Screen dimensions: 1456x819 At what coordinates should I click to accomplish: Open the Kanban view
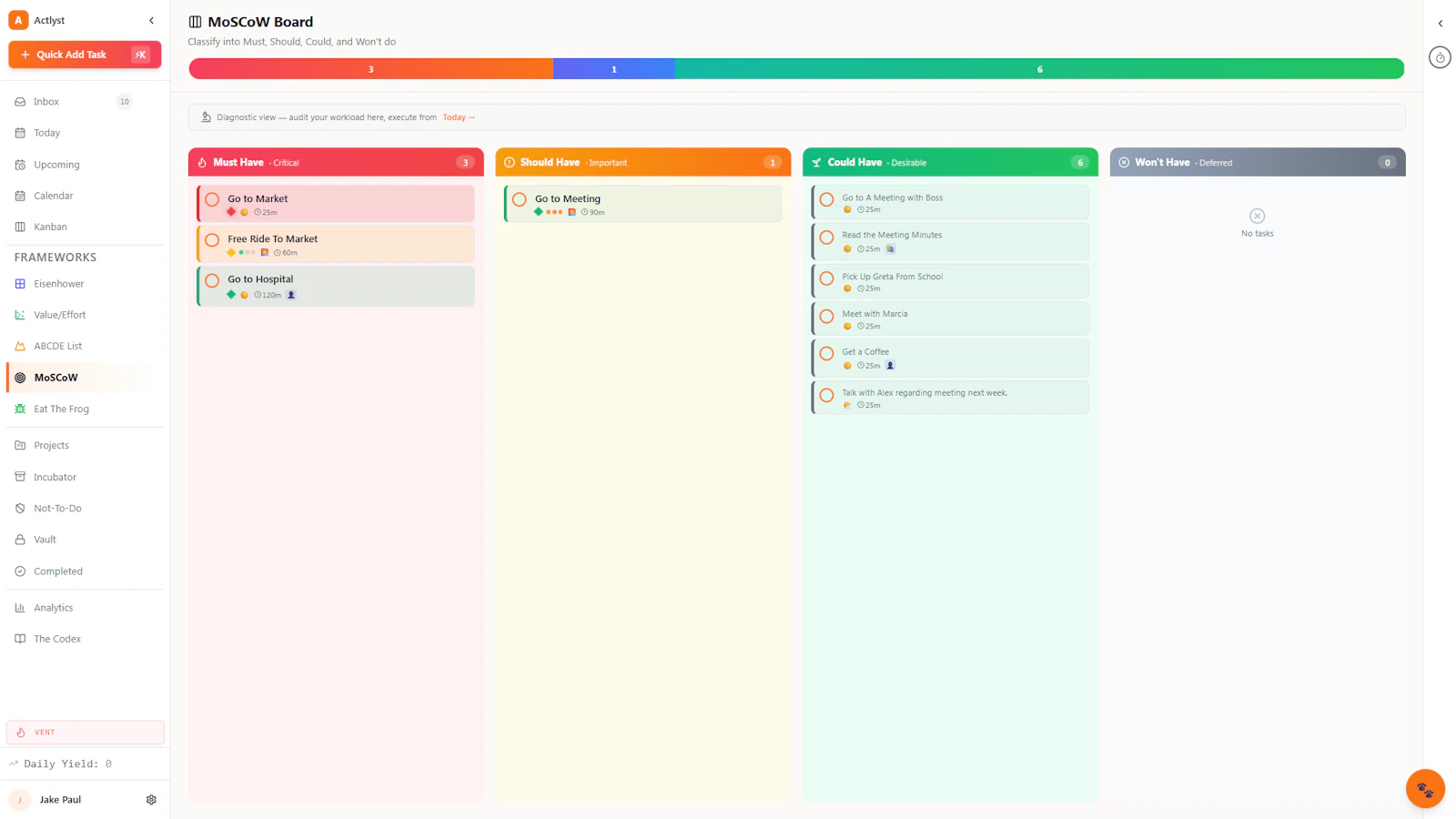(85, 227)
